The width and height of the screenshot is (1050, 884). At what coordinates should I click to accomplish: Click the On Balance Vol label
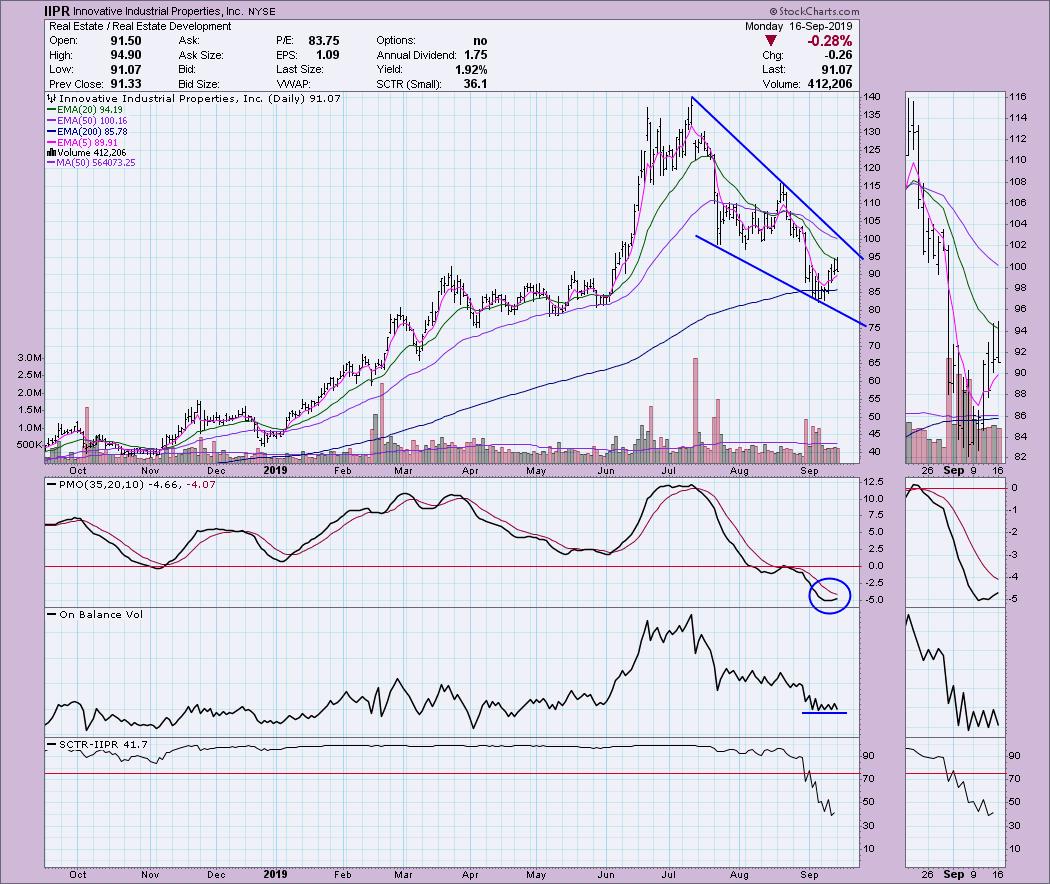tap(101, 614)
